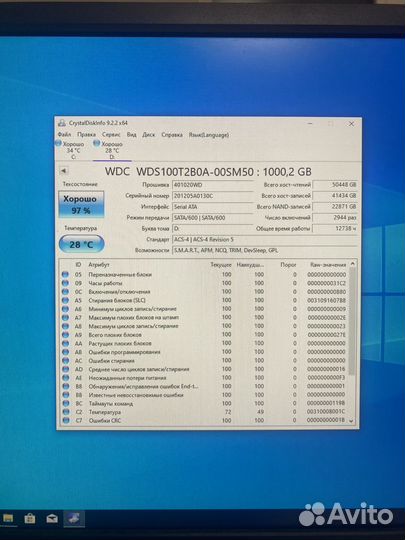The width and height of the screenshot is (405, 540).
Task: Click the power-on count value 2944
Action: [335, 218]
